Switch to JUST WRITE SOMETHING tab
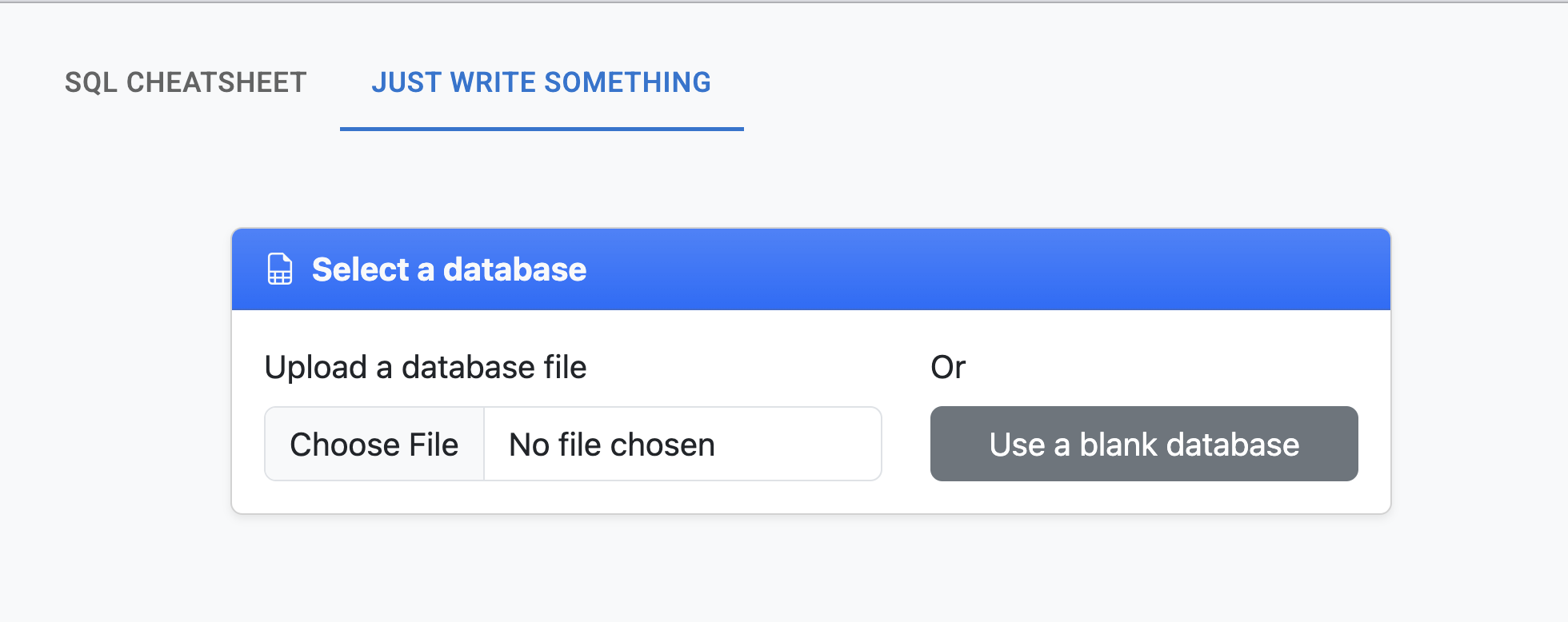The height and width of the screenshot is (622, 1568). point(542,82)
